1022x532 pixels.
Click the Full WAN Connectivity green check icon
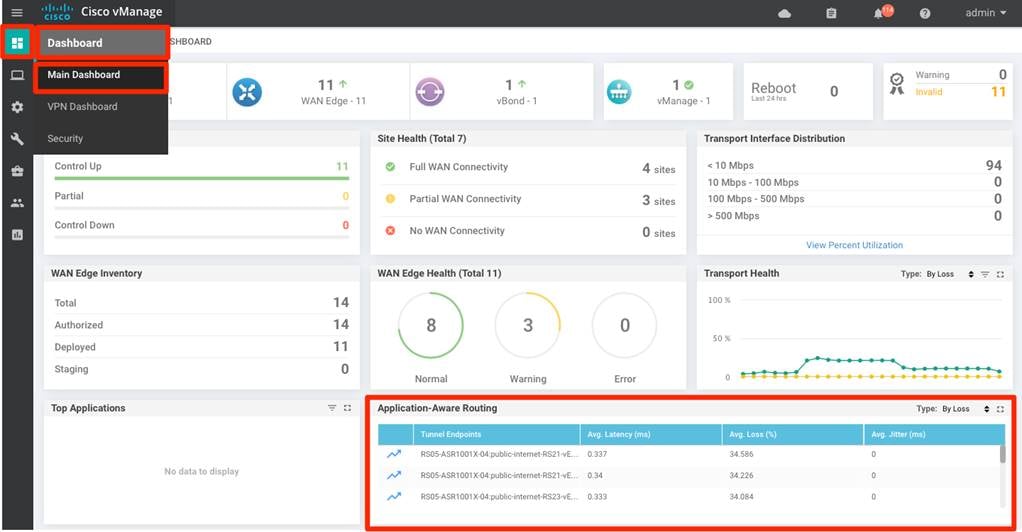pos(390,167)
